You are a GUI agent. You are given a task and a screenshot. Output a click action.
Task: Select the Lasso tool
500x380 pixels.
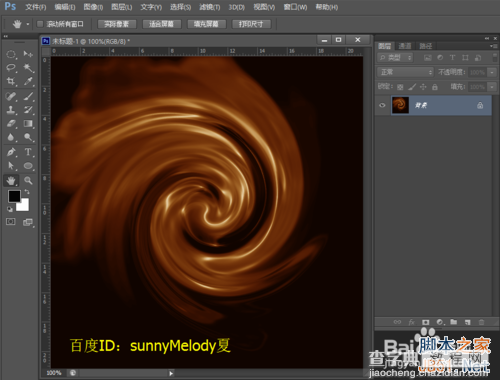click(x=11, y=68)
